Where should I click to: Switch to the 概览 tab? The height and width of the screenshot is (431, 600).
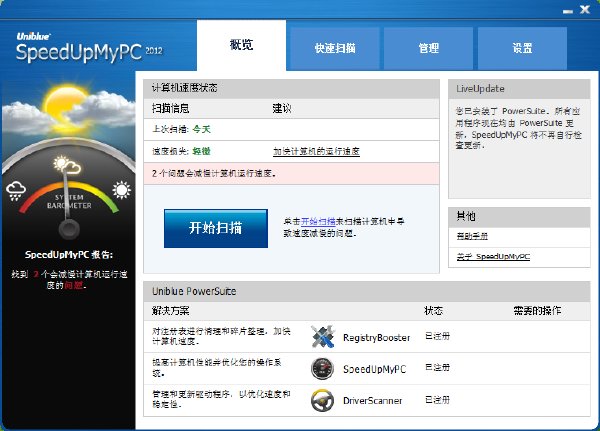pyautogui.click(x=241, y=45)
